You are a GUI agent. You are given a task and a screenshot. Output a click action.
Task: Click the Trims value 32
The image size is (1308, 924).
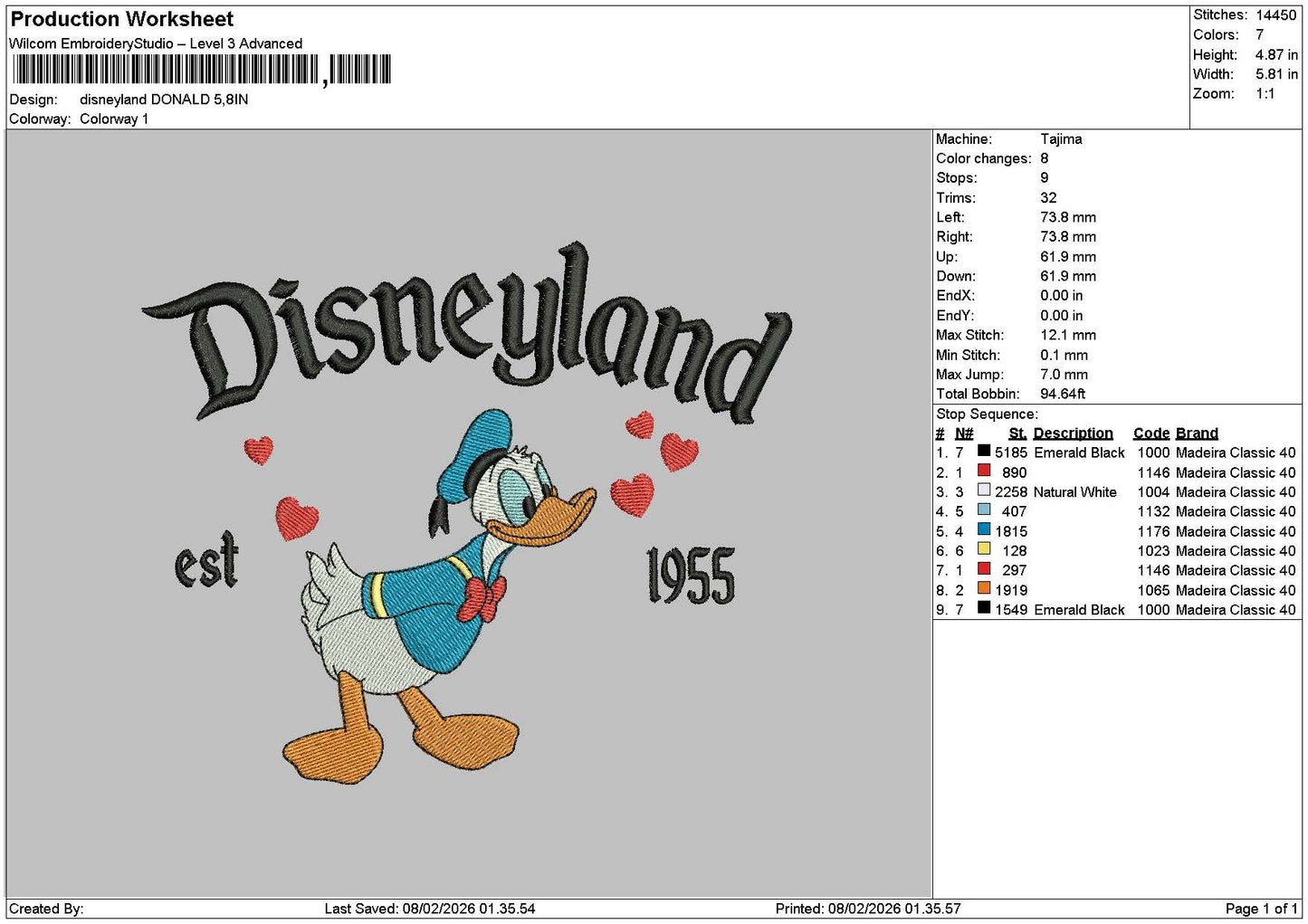[1048, 197]
